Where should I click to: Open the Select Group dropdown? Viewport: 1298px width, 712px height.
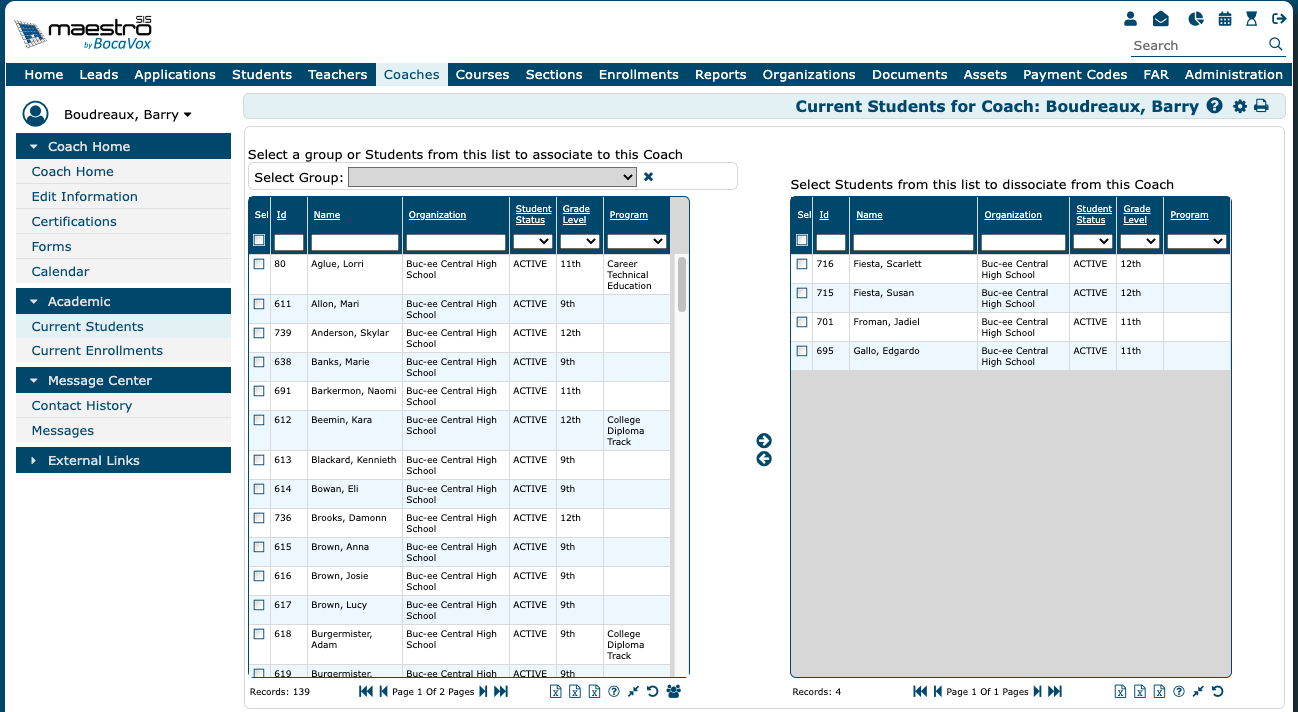click(492, 177)
